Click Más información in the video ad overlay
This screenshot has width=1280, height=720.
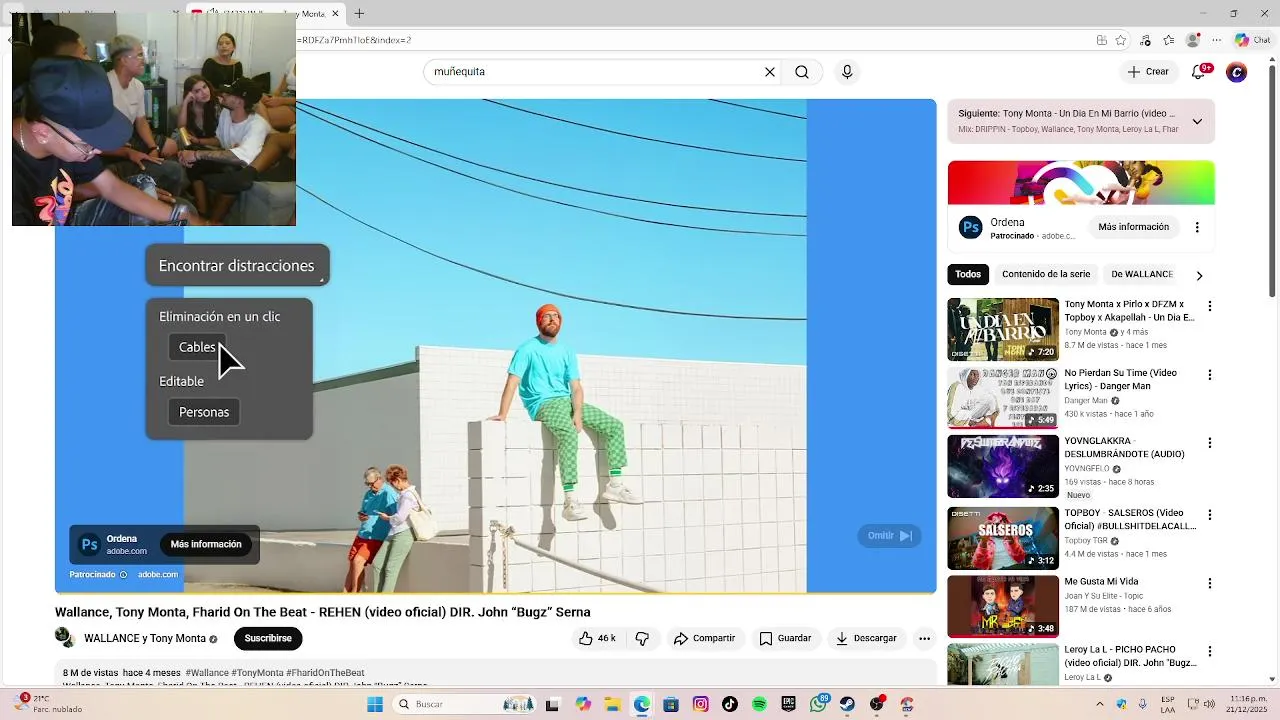[x=206, y=544]
